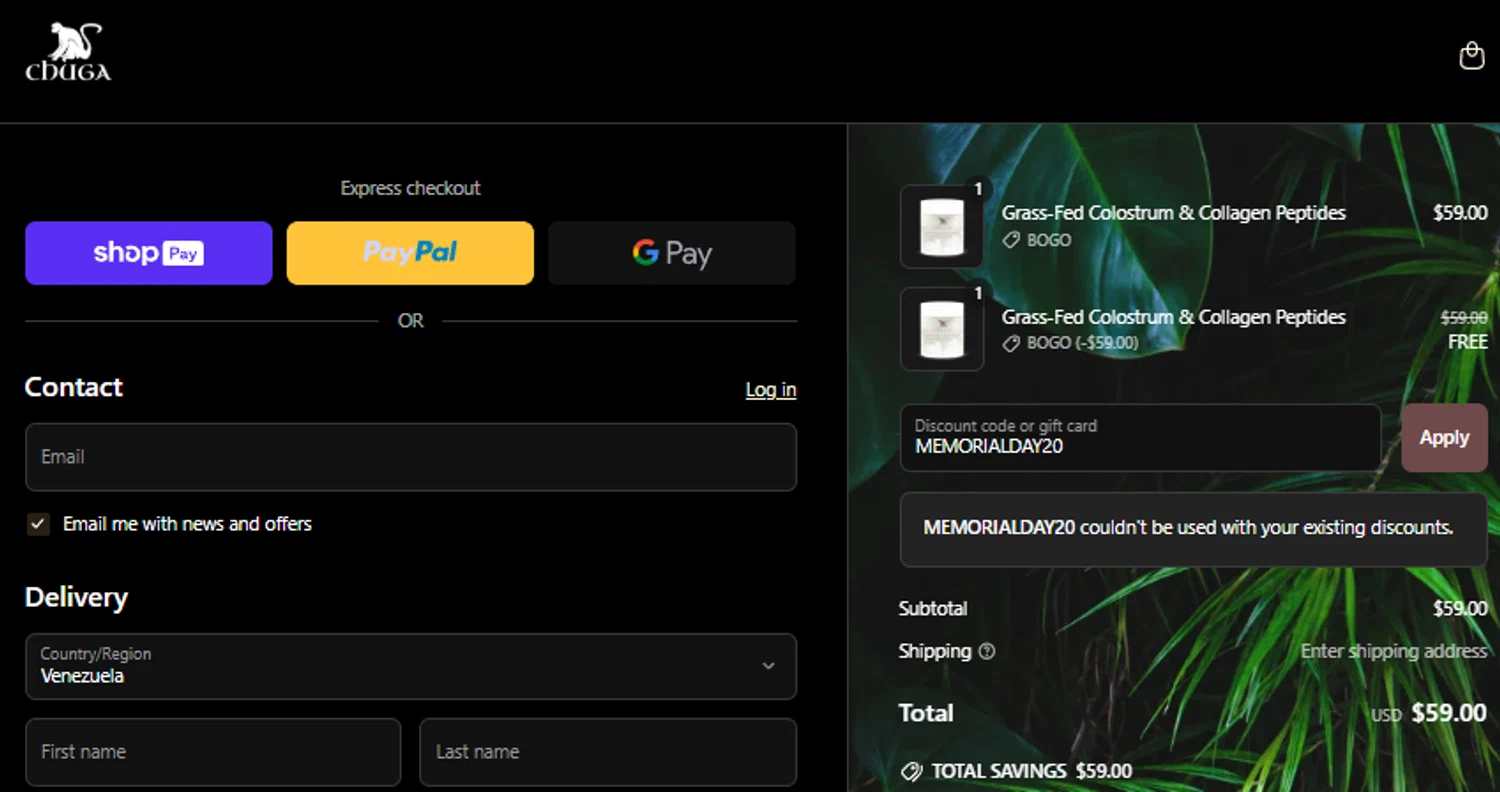Follow the Log in link

(771, 390)
